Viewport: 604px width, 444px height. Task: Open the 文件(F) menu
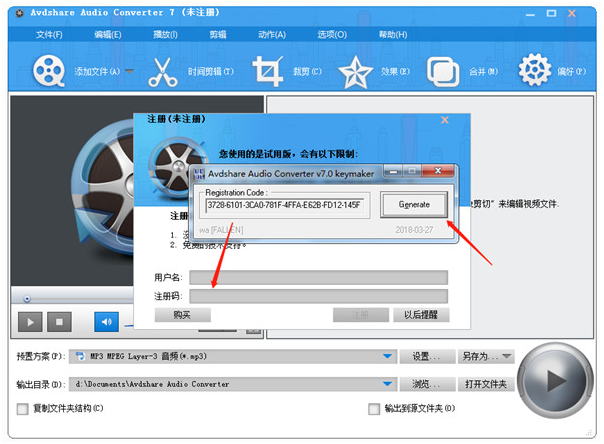tap(49, 35)
